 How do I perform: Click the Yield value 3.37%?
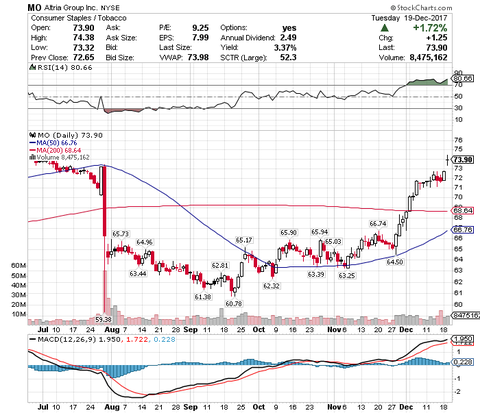(x=285, y=48)
